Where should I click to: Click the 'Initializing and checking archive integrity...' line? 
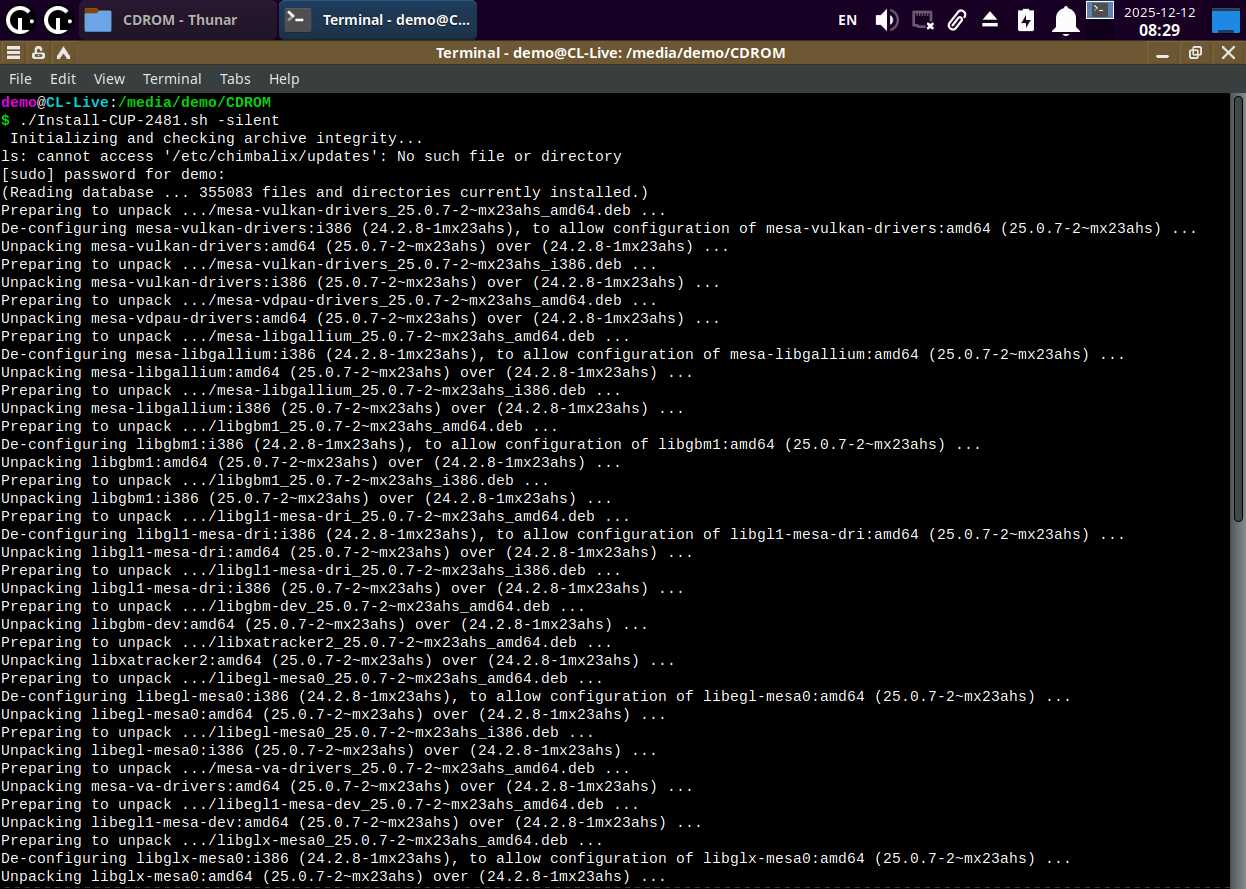point(216,138)
